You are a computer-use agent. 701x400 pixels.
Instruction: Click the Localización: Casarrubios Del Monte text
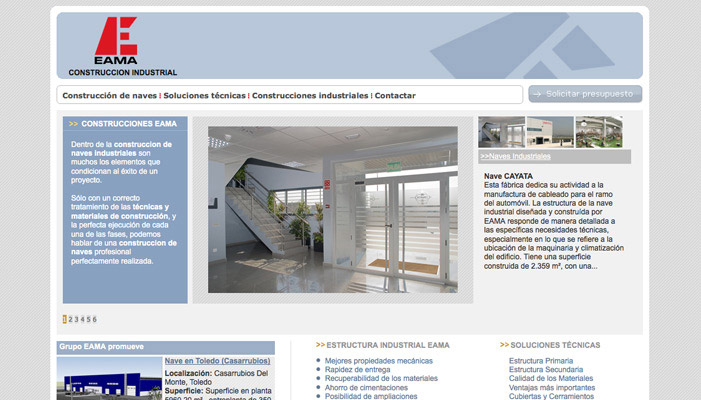coord(216,378)
